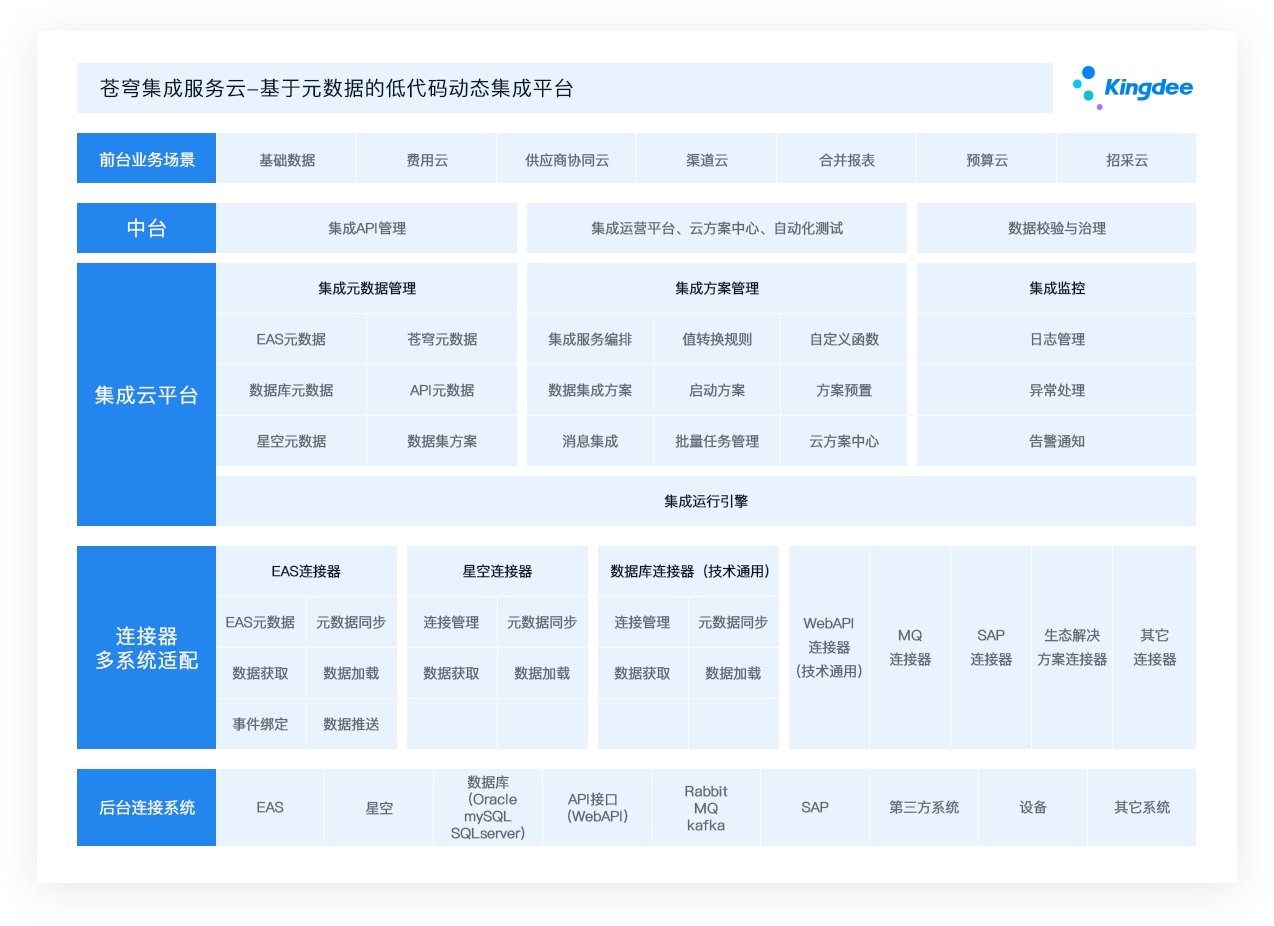This screenshot has width=1274, height=926.
Task: Select the 数据校验与治理 block
Action: click(1056, 228)
